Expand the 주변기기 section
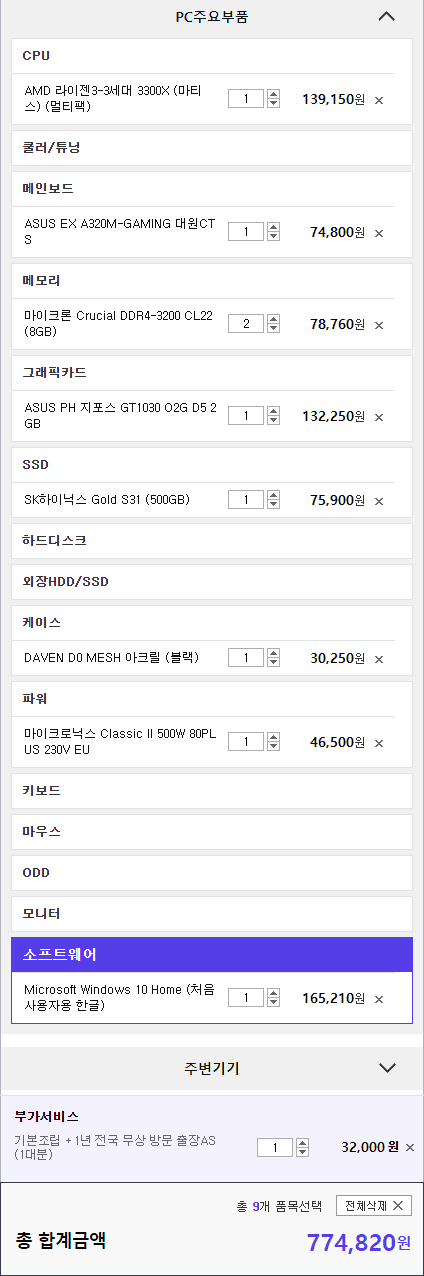The height and width of the screenshot is (1276, 424). (x=388, y=1068)
